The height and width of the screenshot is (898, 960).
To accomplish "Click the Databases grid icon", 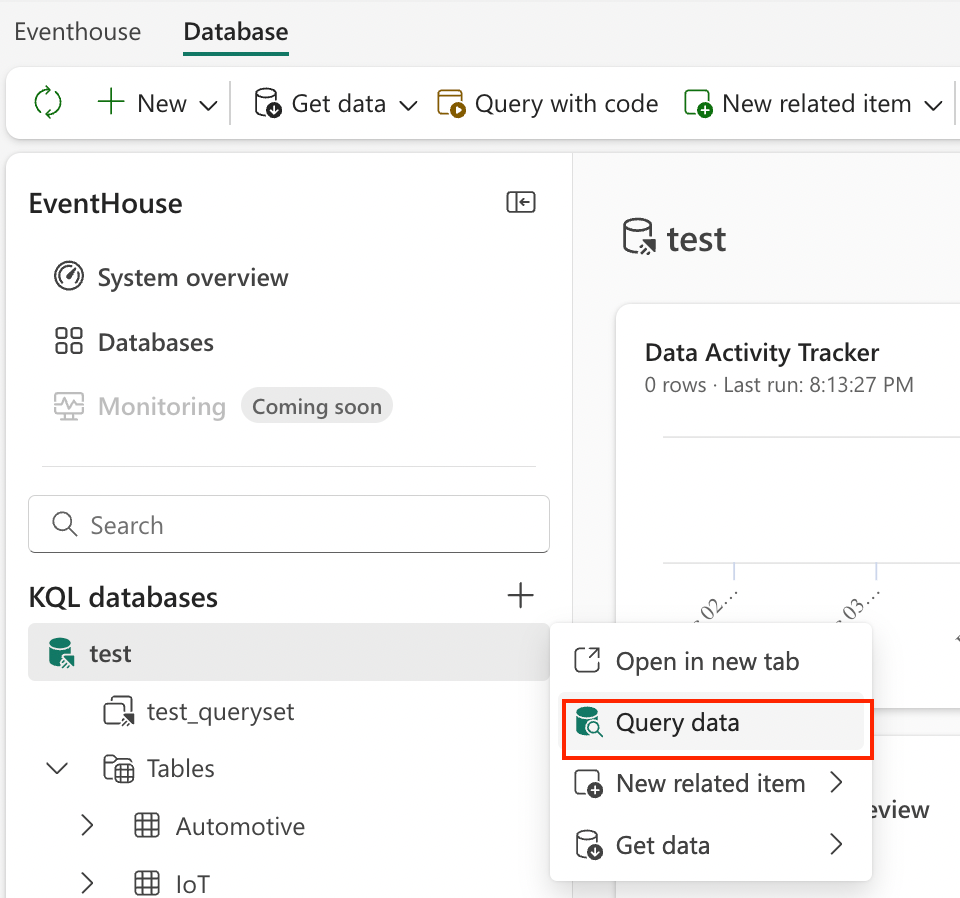I will (x=69, y=341).
